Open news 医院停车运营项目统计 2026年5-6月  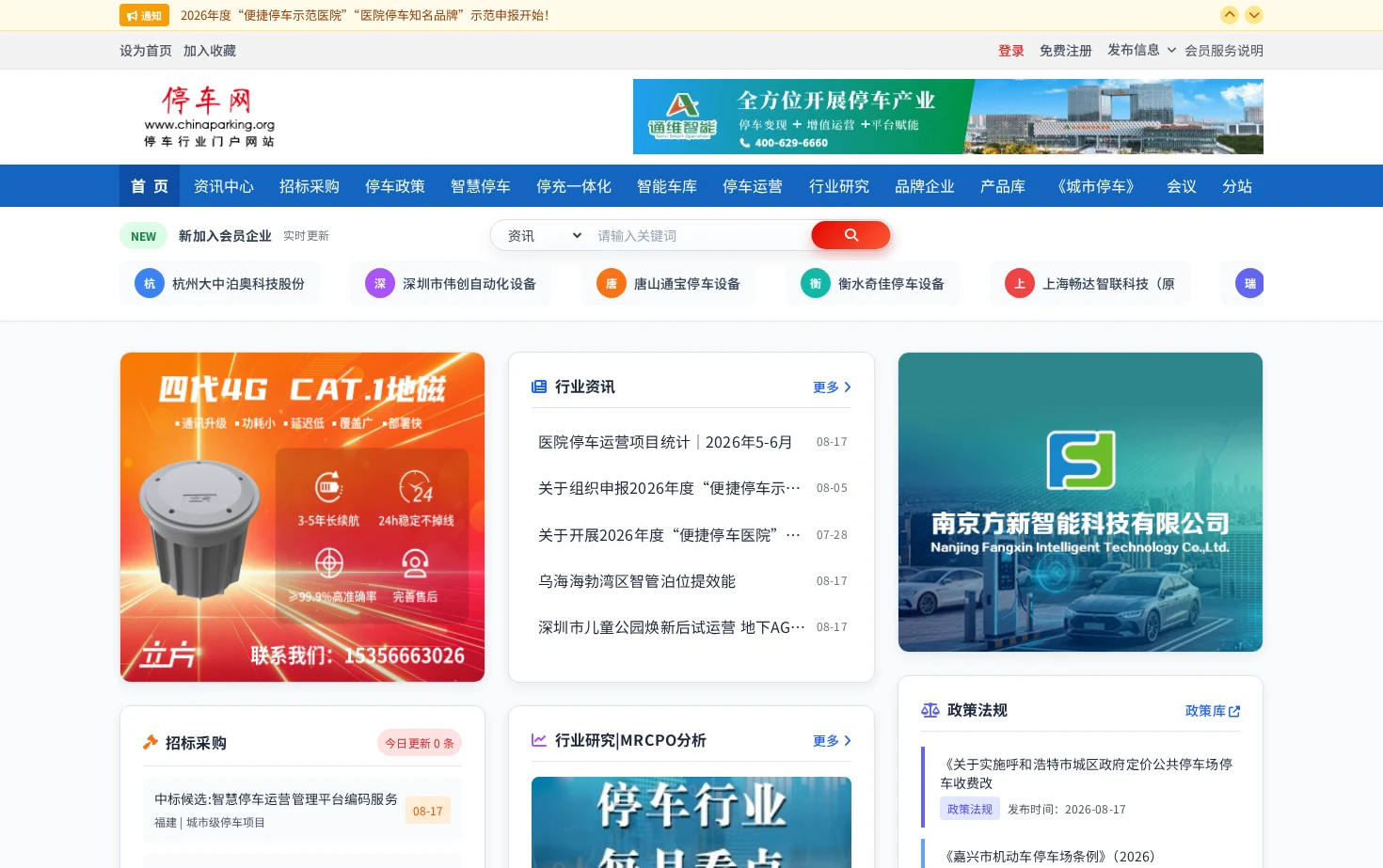click(665, 442)
